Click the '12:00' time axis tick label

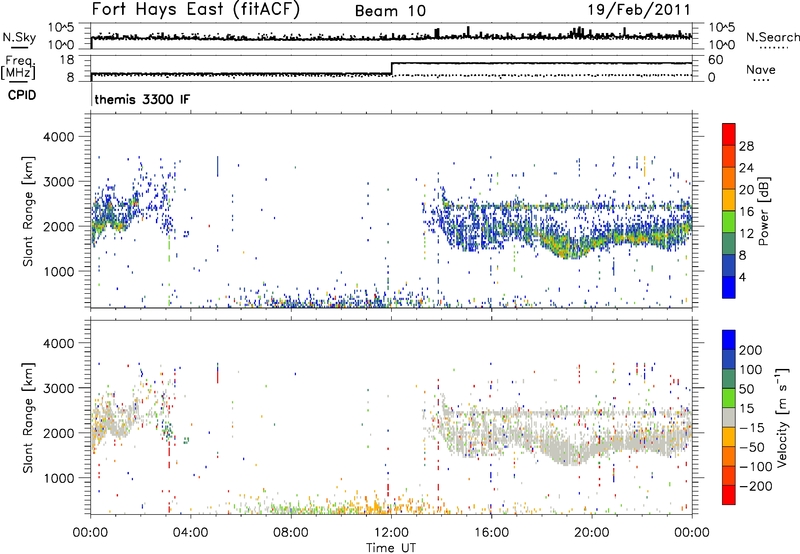(391, 533)
